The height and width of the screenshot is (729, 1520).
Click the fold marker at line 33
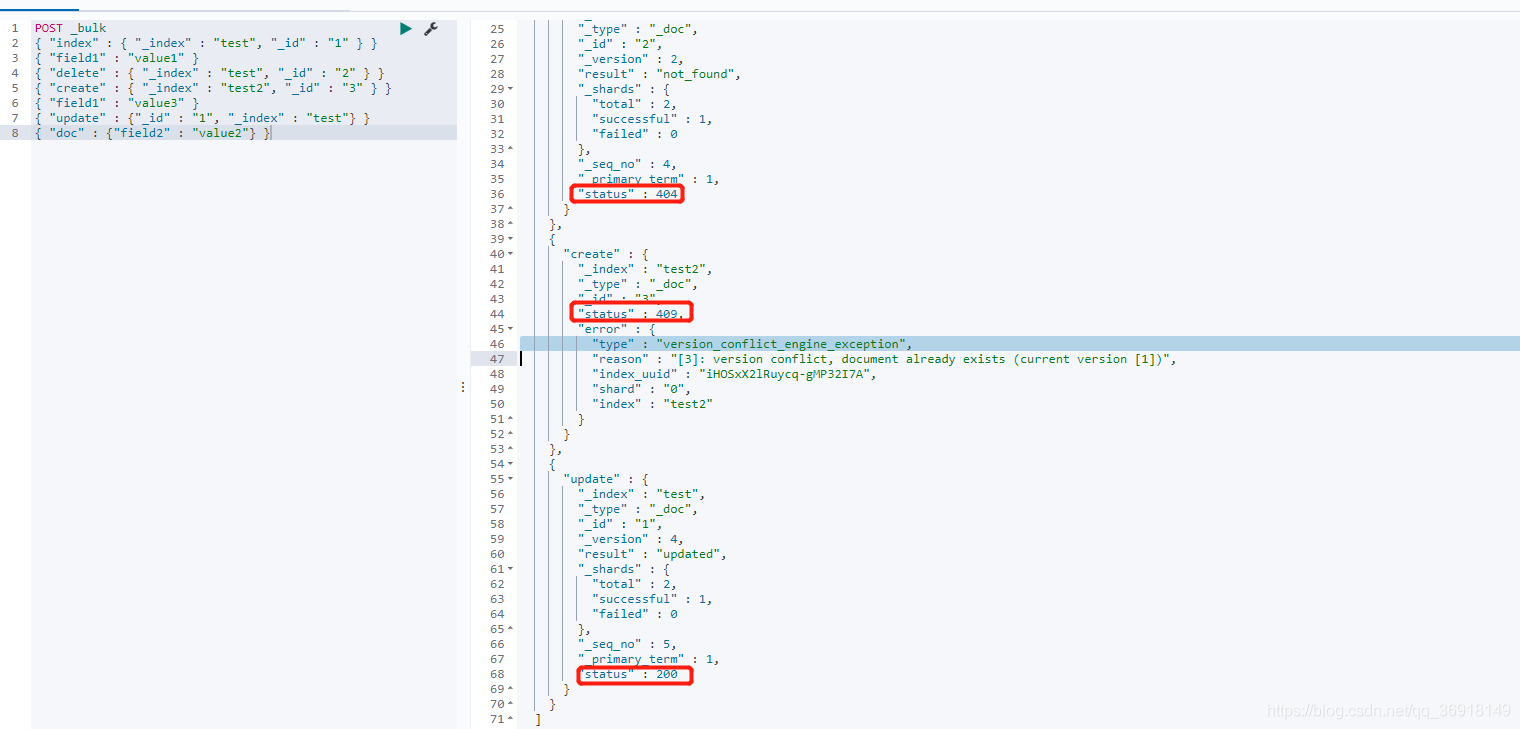click(511, 149)
